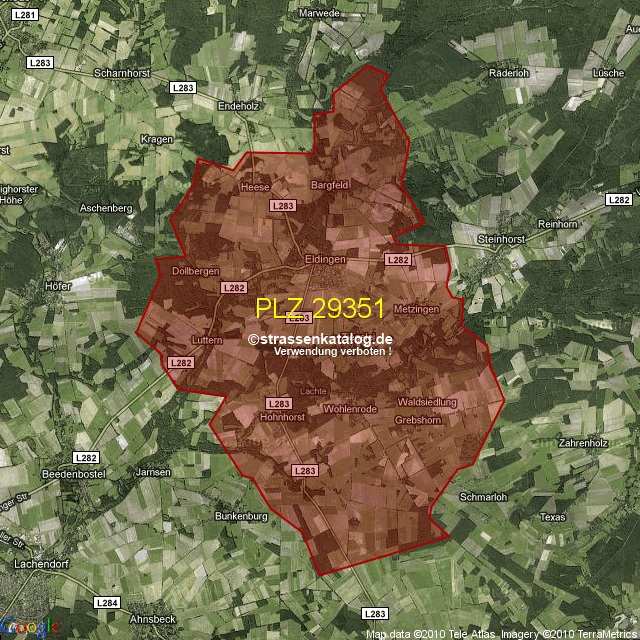Click the Texas place label
This screenshot has width=640, height=640.
pyautogui.click(x=552, y=517)
